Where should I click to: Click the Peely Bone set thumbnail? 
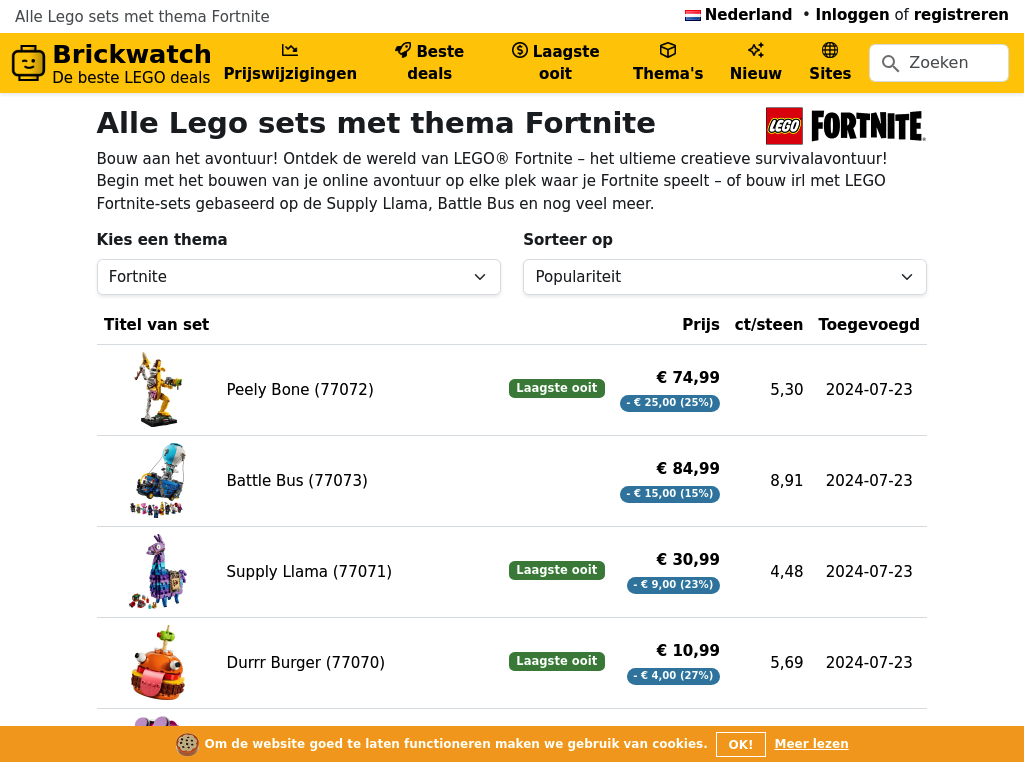coord(158,390)
